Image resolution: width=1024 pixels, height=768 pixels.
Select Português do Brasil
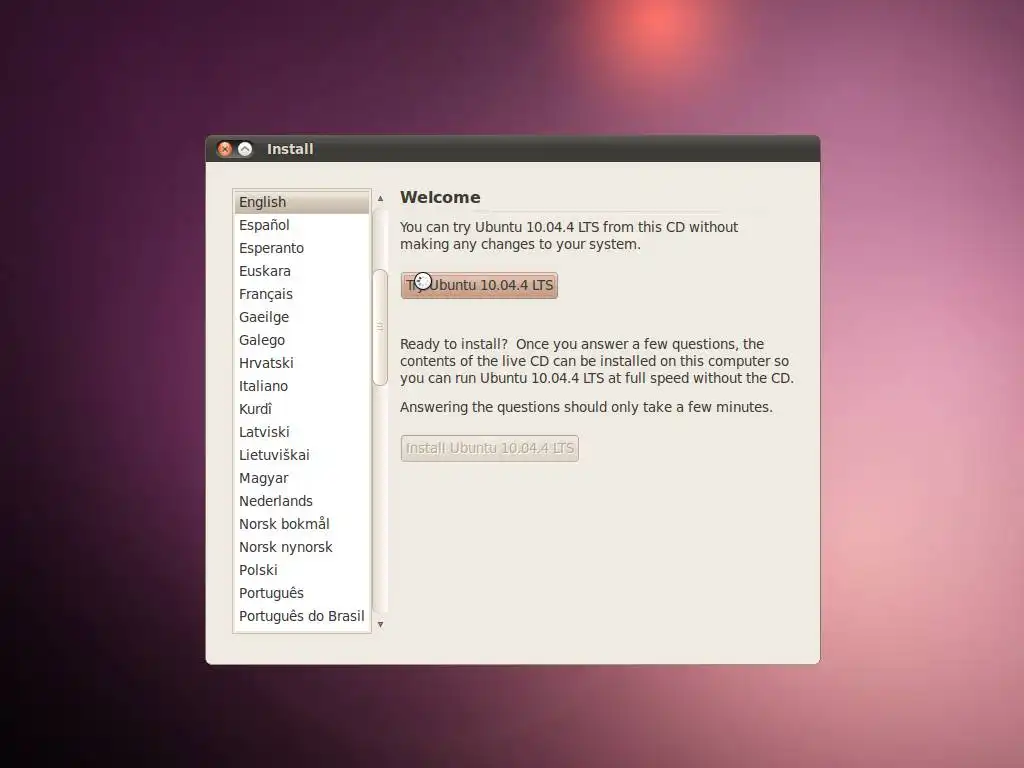tap(302, 616)
